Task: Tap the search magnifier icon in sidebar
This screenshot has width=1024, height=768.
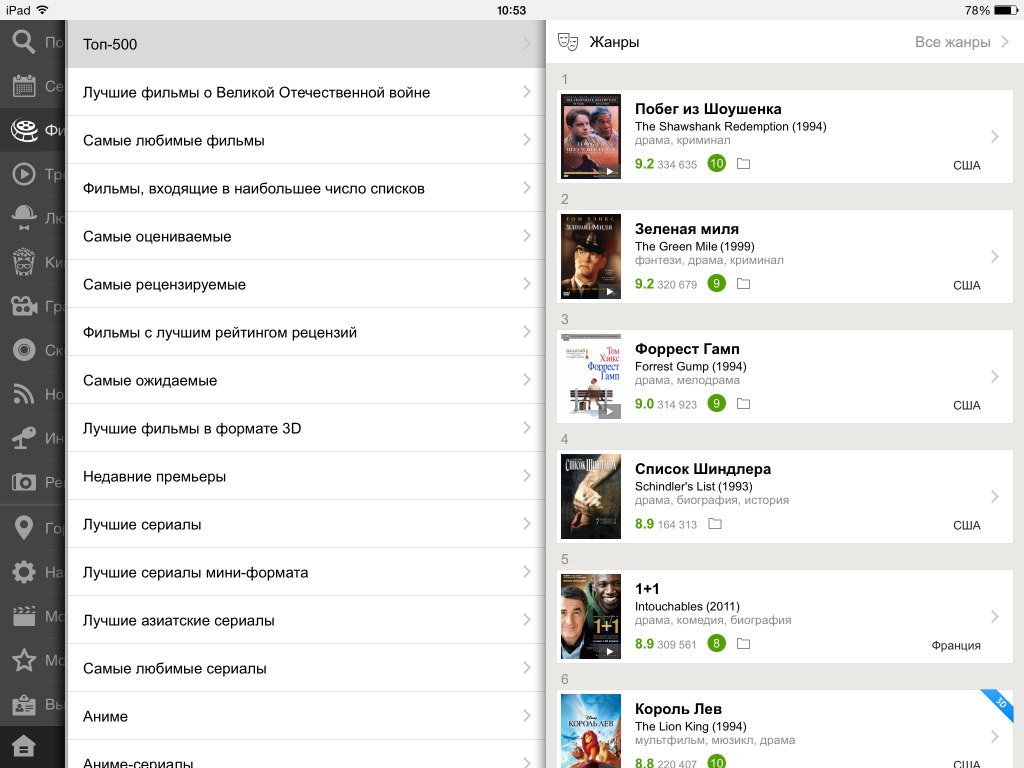Action: coord(23,42)
